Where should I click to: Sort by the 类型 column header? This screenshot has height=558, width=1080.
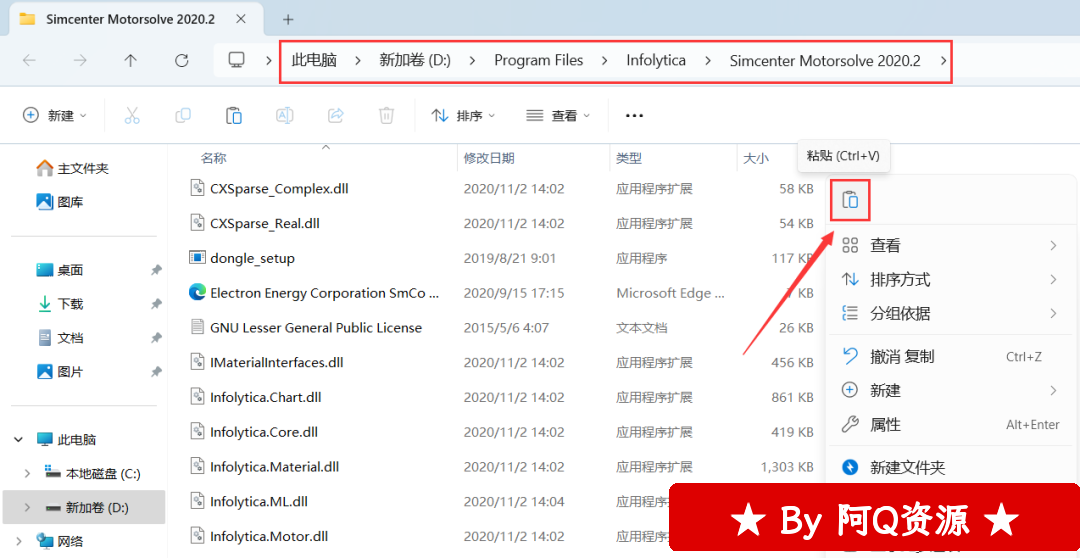point(629,158)
